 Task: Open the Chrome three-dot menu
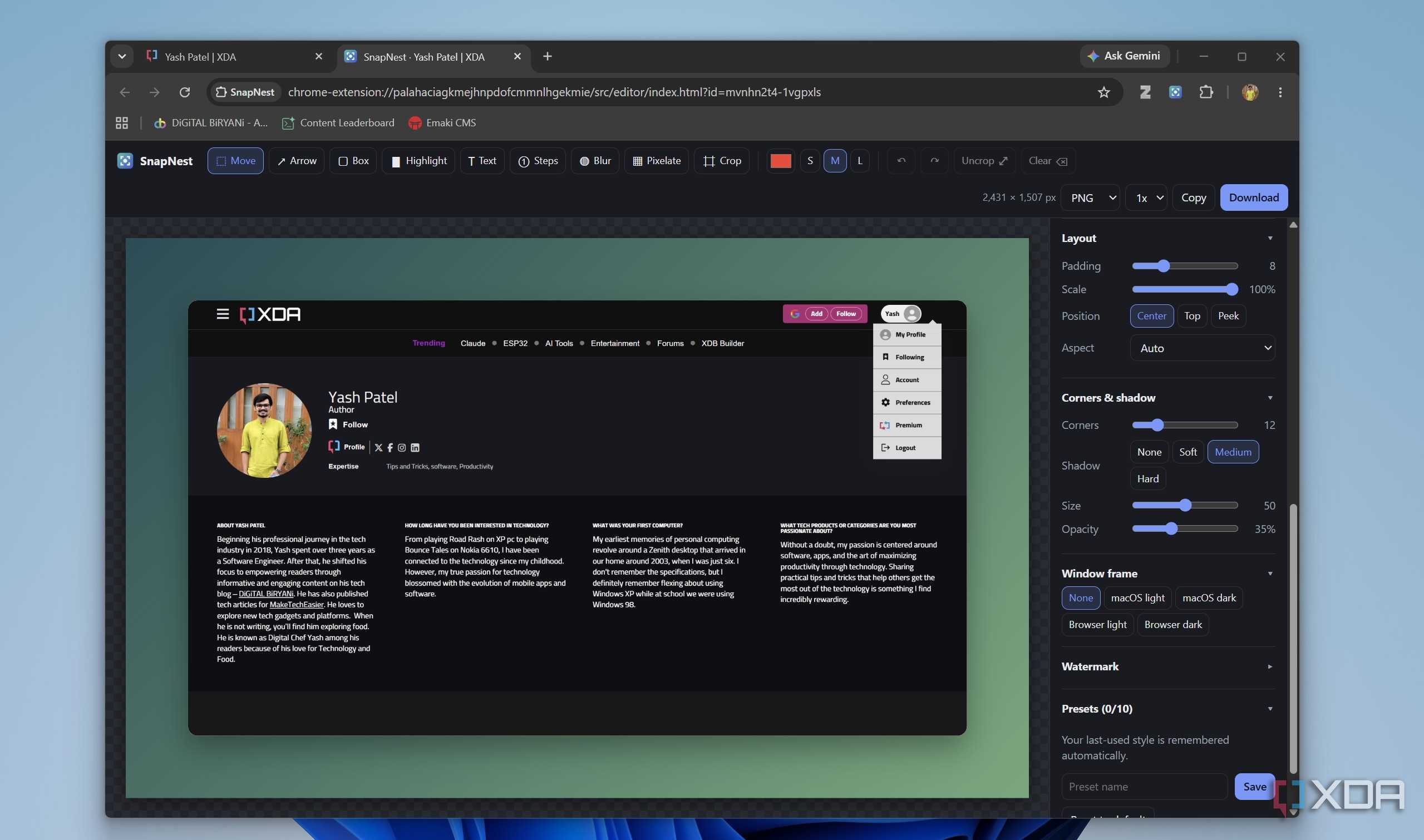[x=1280, y=92]
